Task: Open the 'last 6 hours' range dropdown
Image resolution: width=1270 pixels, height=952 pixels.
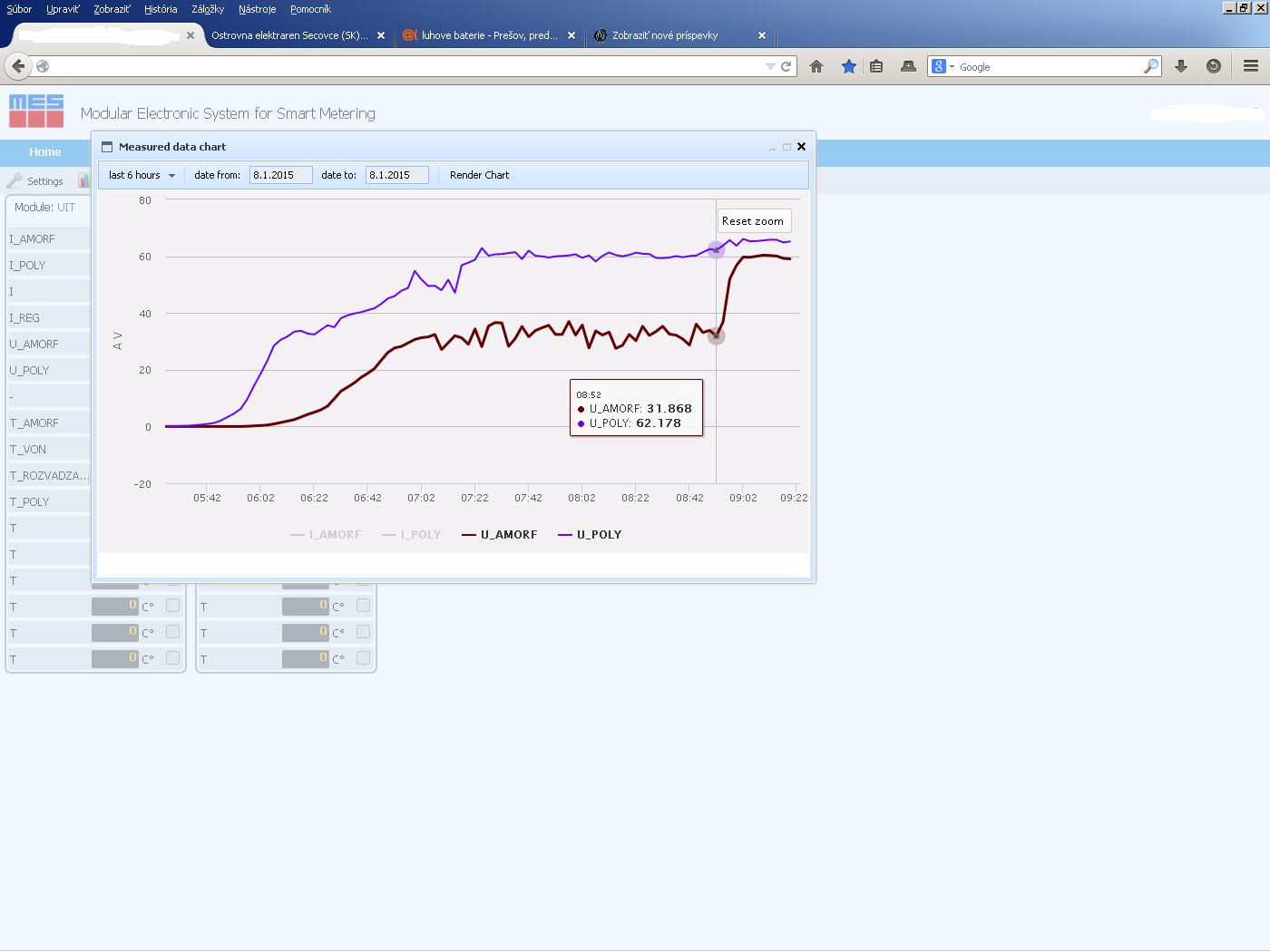Action: (142, 175)
